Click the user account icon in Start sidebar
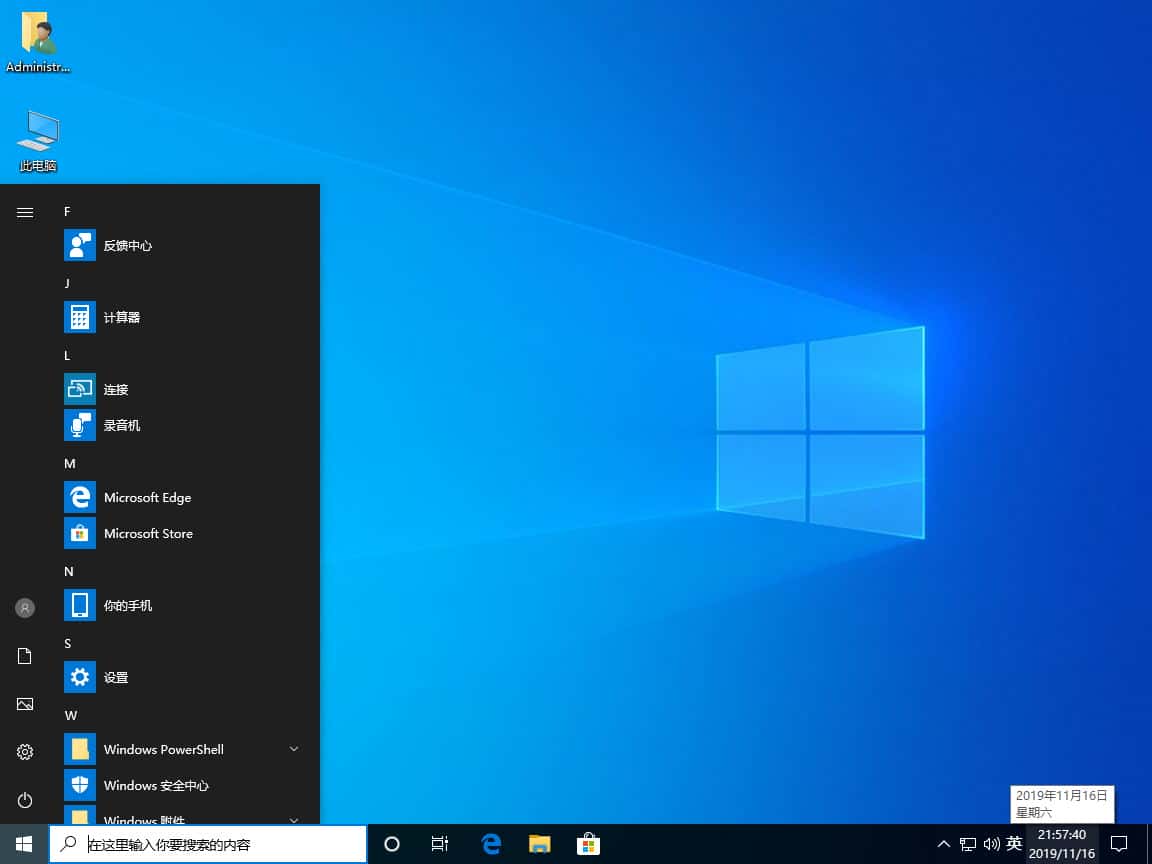The height and width of the screenshot is (864, 1152). pyautogui.click(x=25, y=608)
